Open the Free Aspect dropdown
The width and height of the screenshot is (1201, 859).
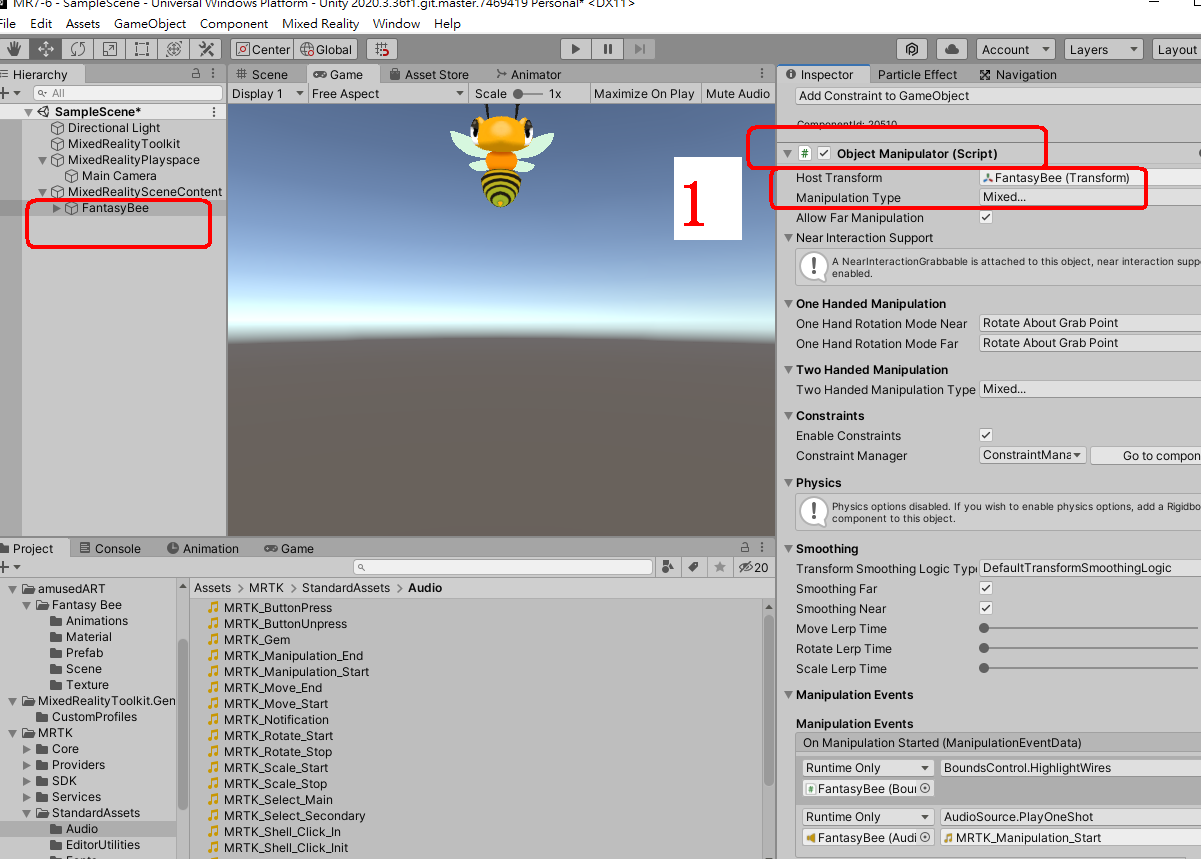coord(388,94)
